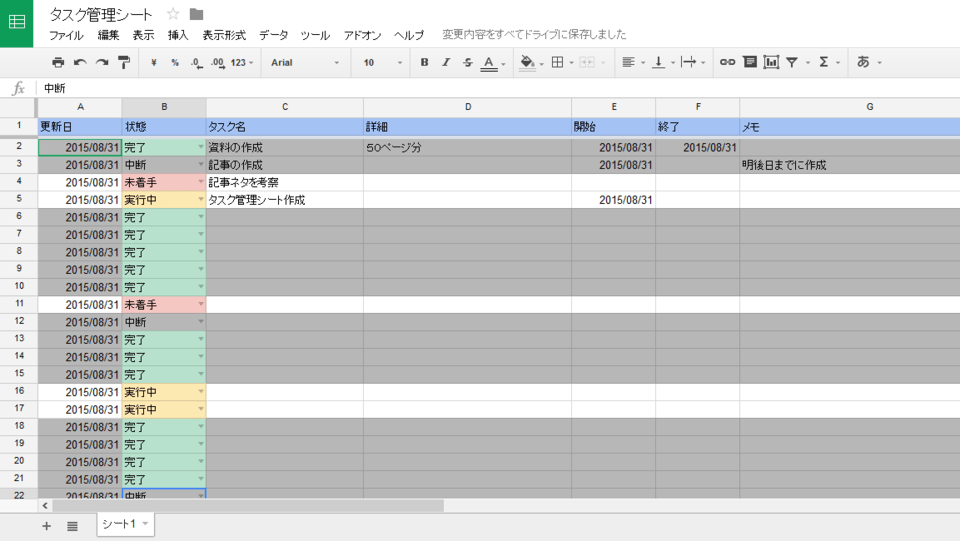This screenshot has width=960, height=541.
Task: Expand status dropdown for 記事ネタを考察 row
Action: (200, 182)
